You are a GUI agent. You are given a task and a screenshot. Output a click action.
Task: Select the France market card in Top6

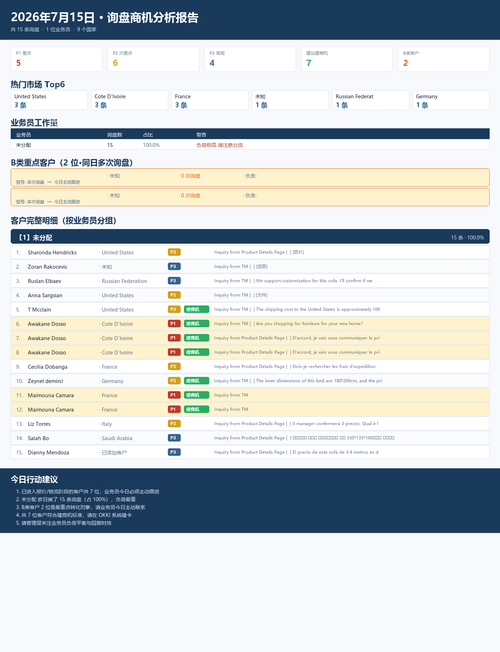click(x=210, y=100)
